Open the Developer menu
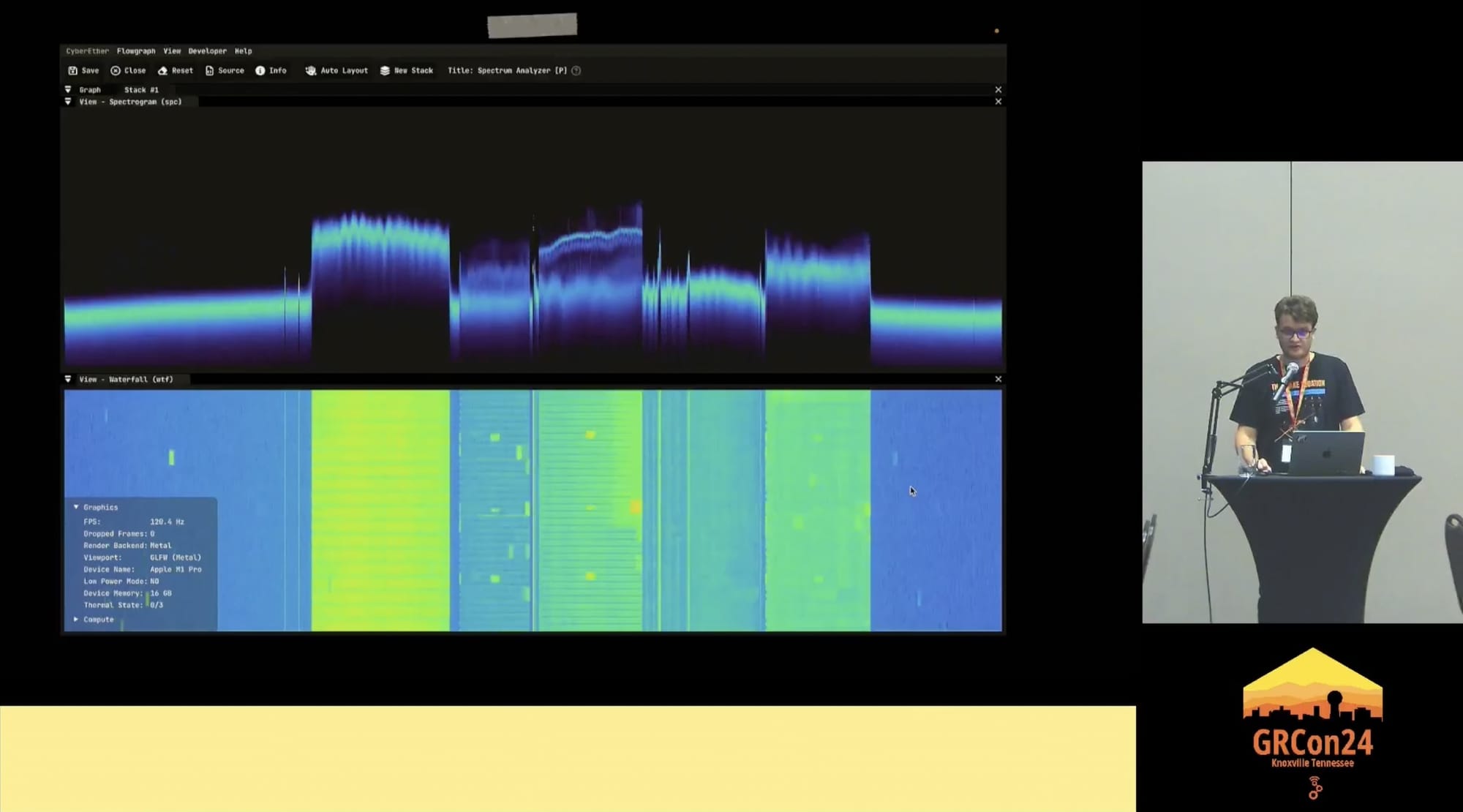The image size is (1463, 812). pos(207,51)
